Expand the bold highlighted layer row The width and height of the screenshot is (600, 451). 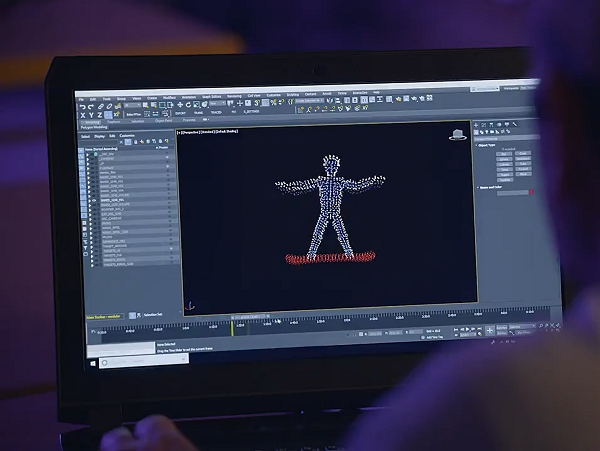(x=90, y=200)
